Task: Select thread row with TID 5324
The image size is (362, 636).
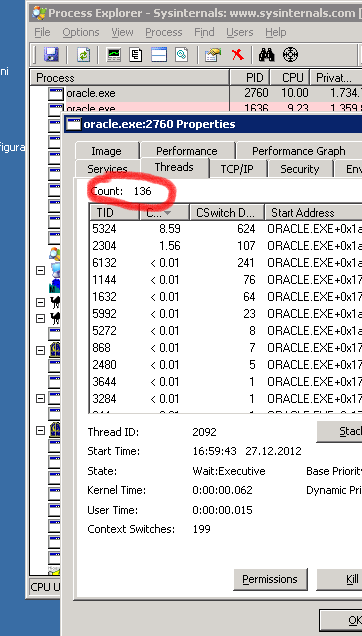Action: 226,229
